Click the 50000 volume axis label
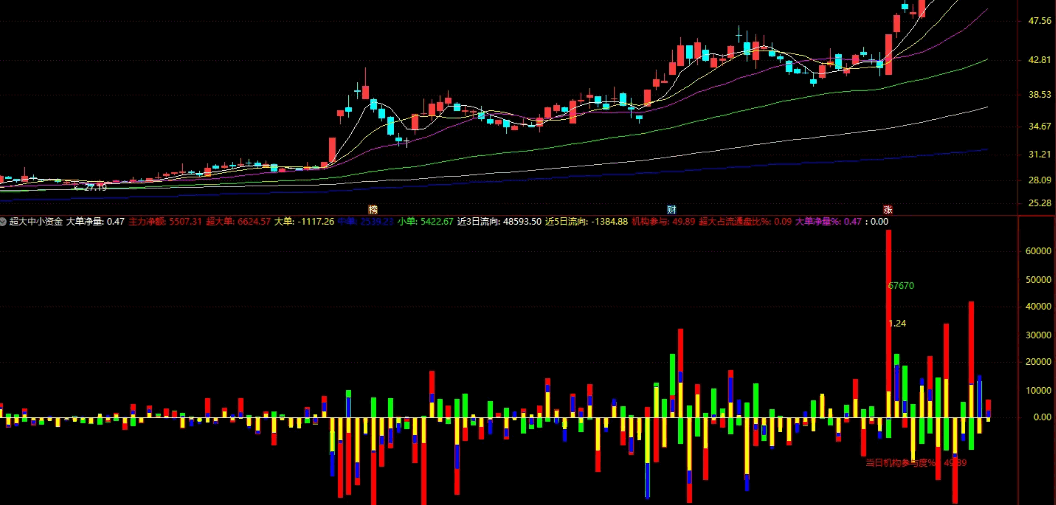This screenshot has height=505, width=1056. (1038, 279)
